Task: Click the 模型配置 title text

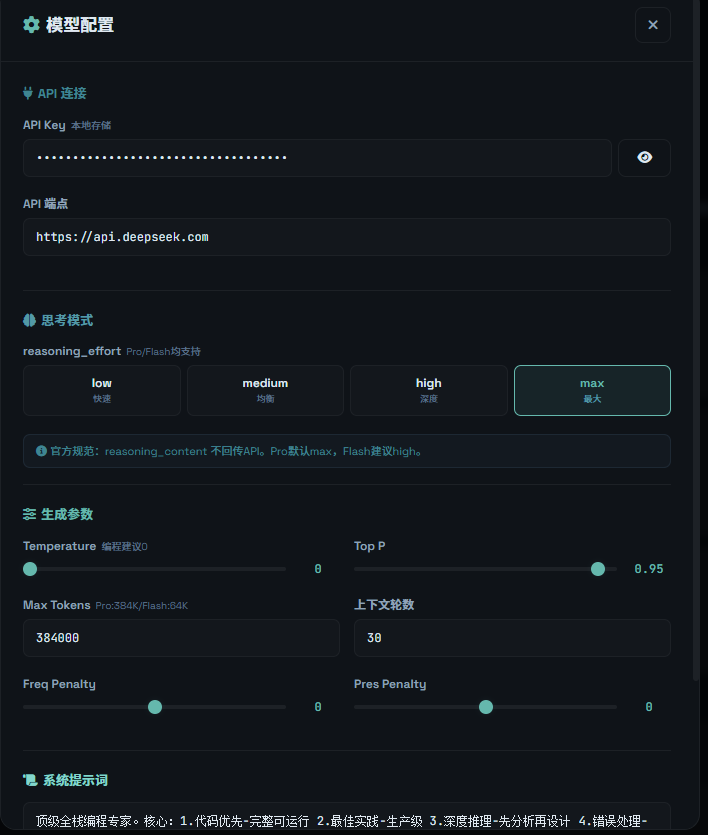Action: [x=80, y=25]
